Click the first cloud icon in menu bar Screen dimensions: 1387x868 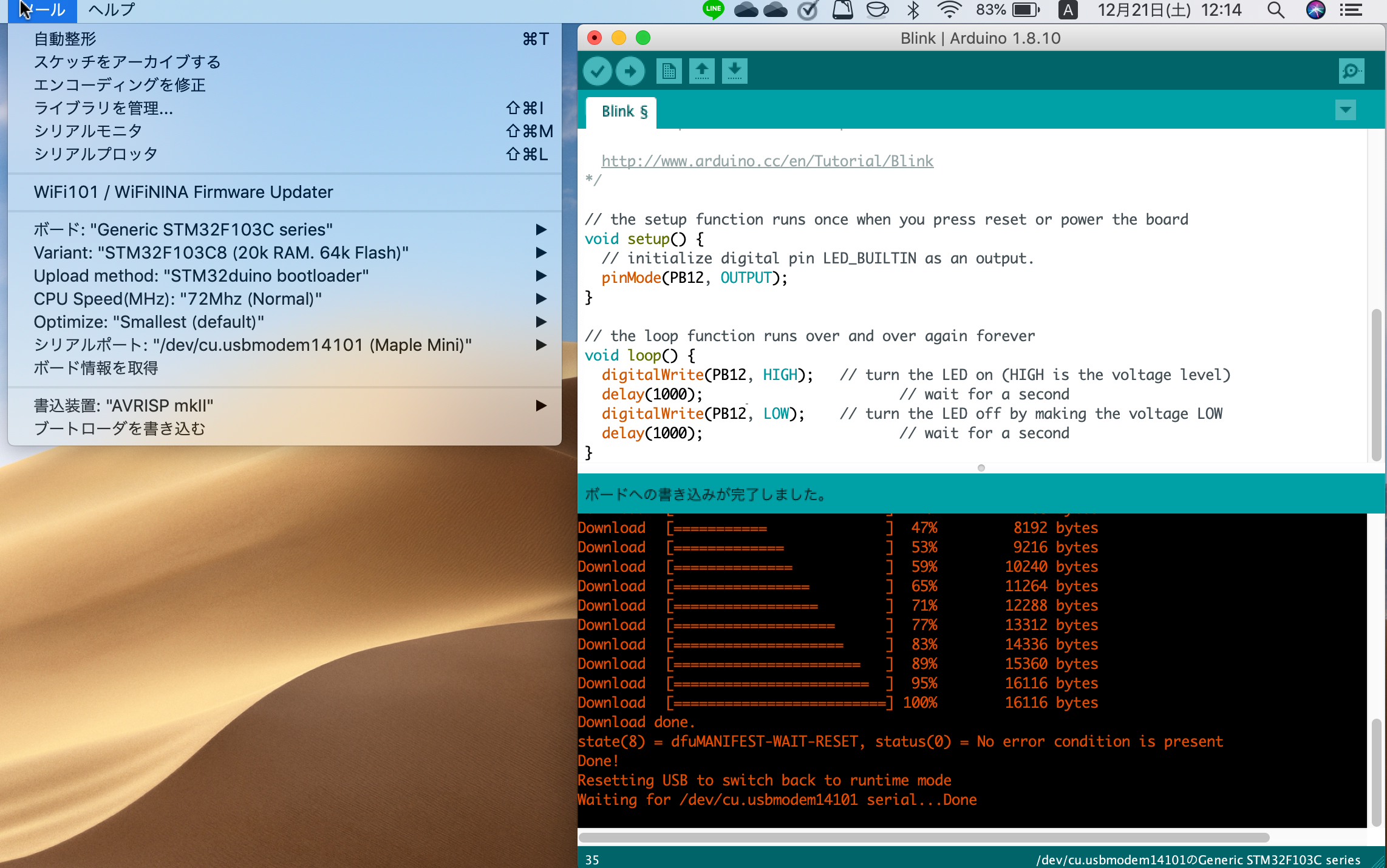click(746, 10)
